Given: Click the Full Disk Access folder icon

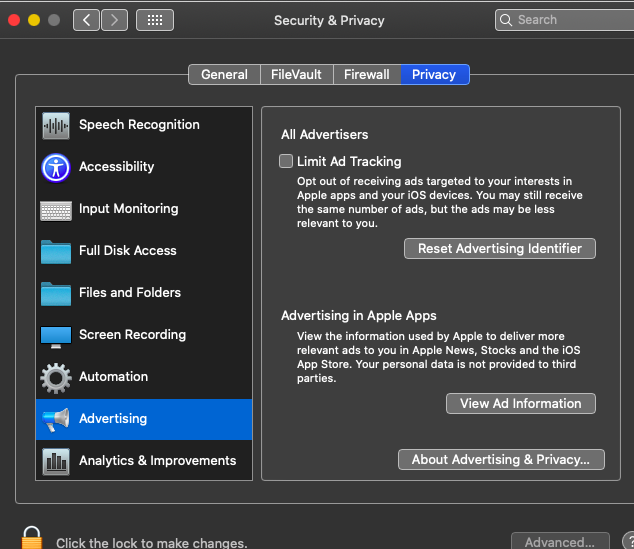Looking at the screenshot, I should click(56, 252).
